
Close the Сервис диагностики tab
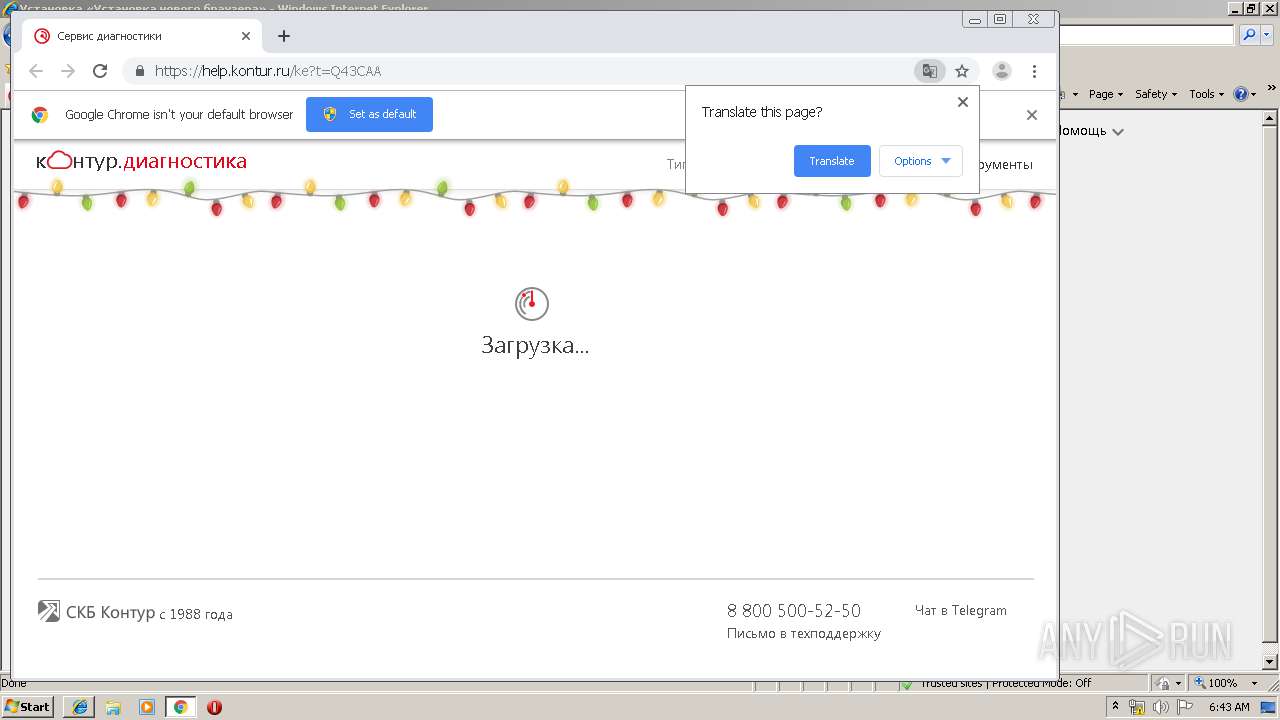[246, 36]
